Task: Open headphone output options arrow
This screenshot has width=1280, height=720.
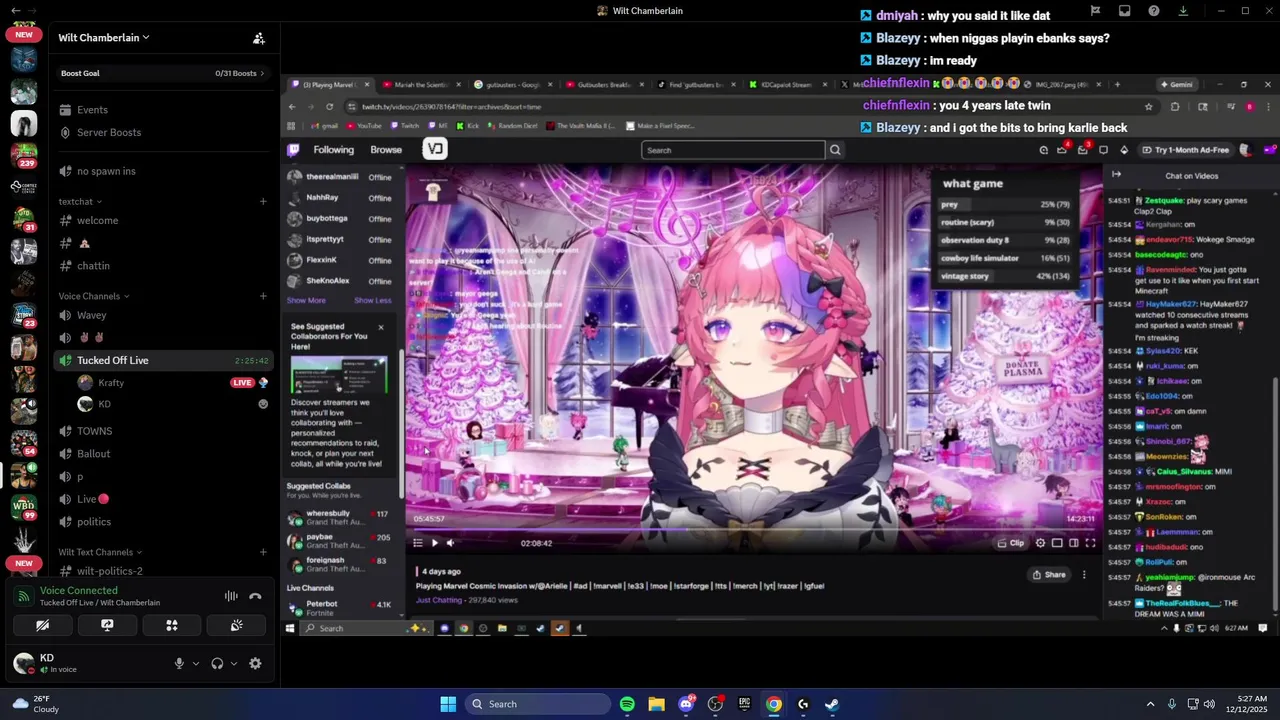Action: tap(234, 663)
